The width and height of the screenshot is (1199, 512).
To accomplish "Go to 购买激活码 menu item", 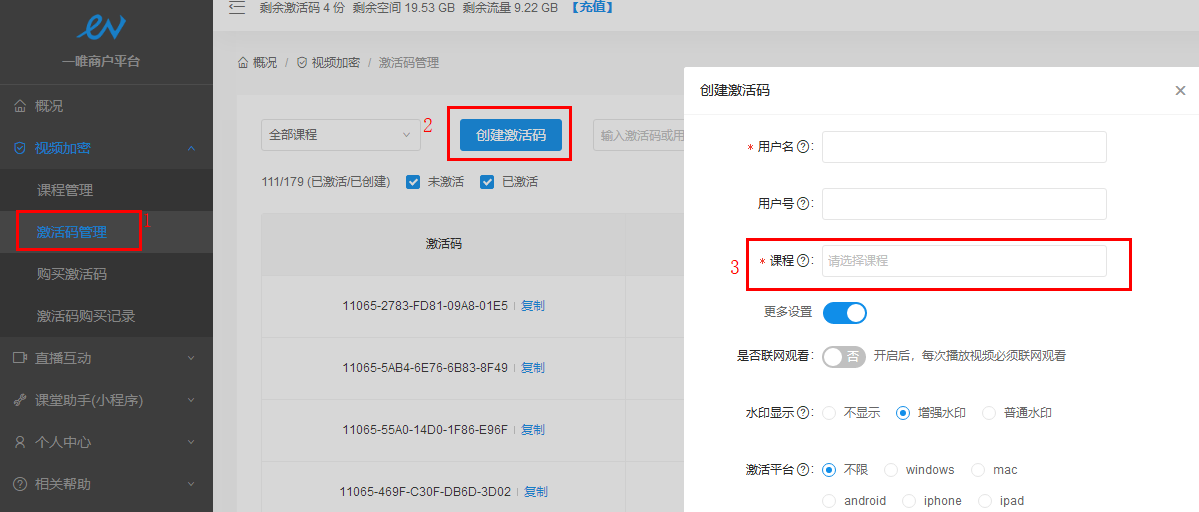I will pyautogui.click(x=72, y=274).
